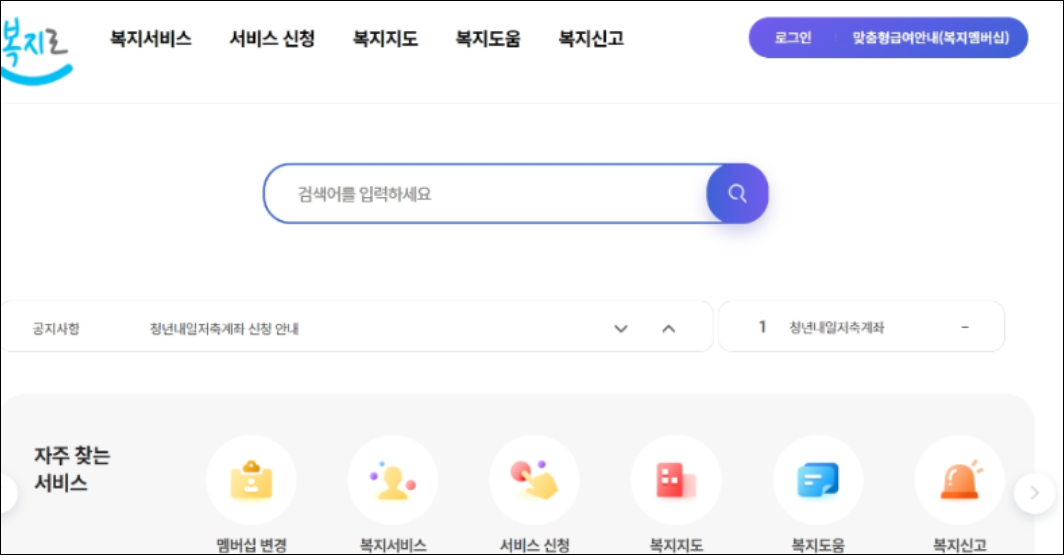Screen dimensions: 1064x555
Task: Click the 복지로 logo
Action: (x=35, y=51)
